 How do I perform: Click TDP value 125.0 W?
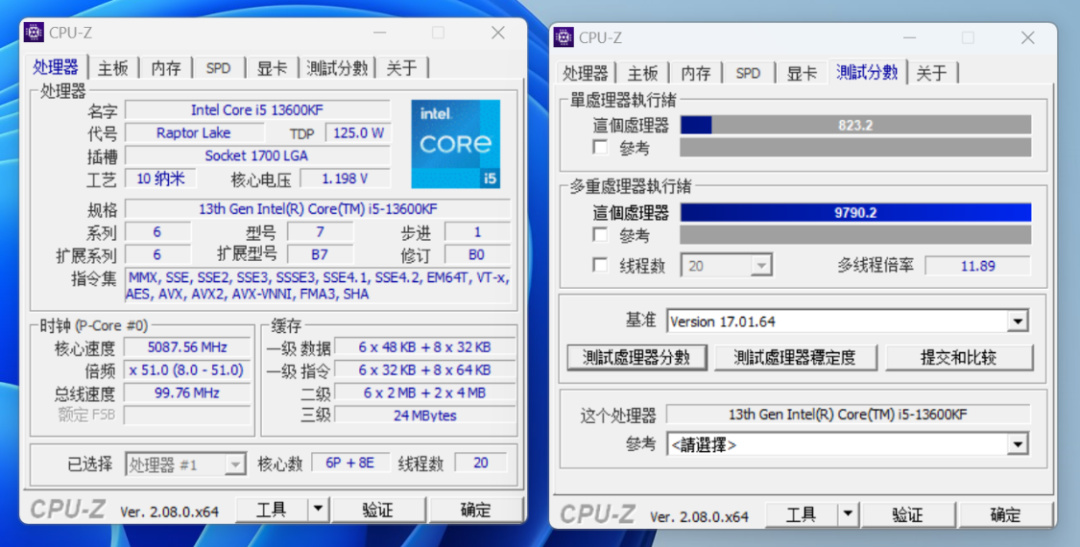pyautogui.click(x=358, y=133)
